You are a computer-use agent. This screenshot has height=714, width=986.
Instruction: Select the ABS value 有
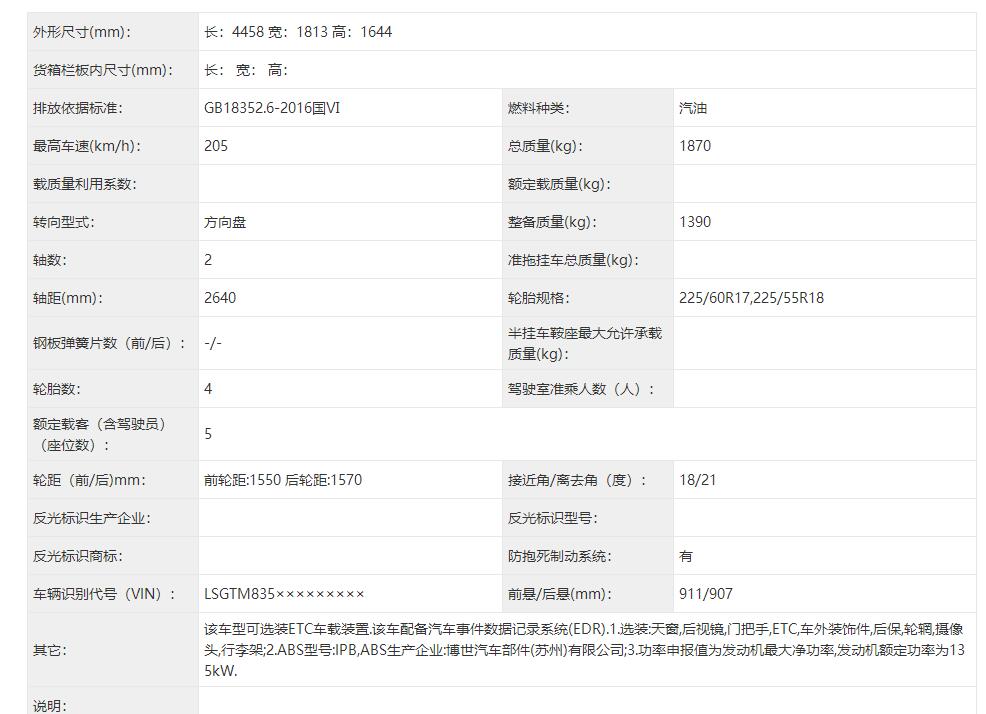[686, 556]
